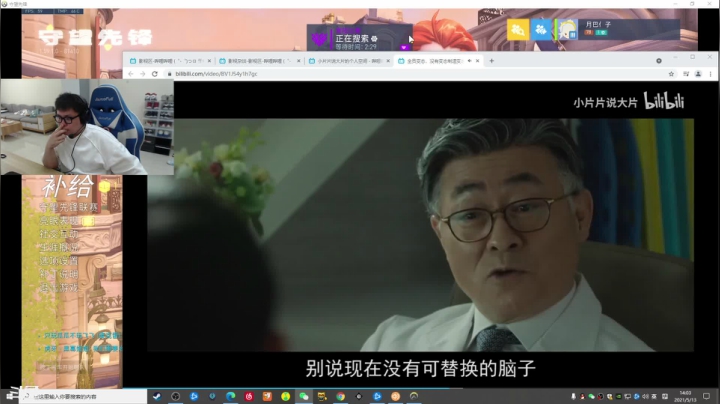Image resolution: width=720 pixels, height=404 pixels.
Task: Open the WeChat icon on the taskbar
Action: coord(304,396)
